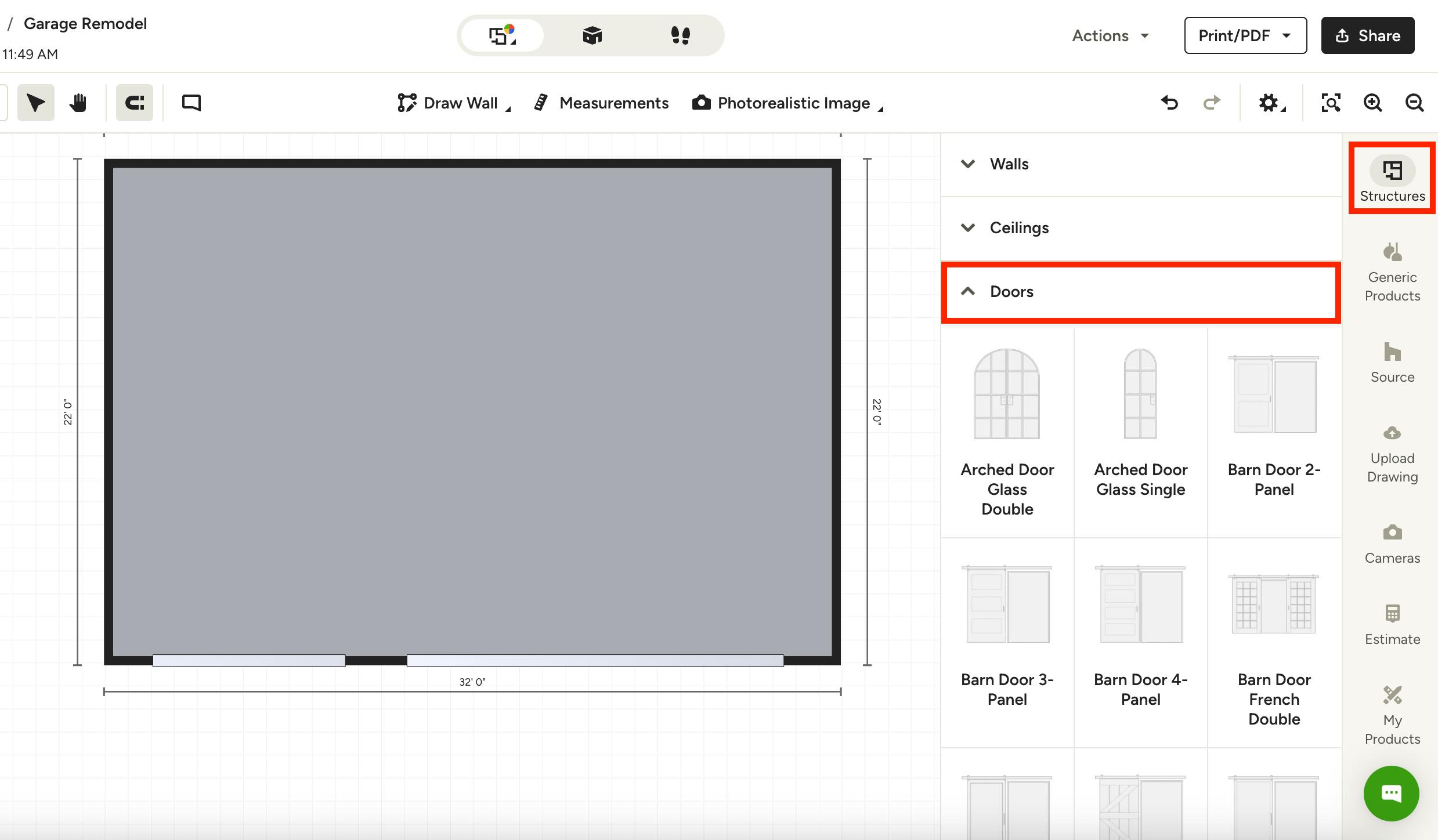The width and height of the screenshot is (1438, 840).
Task: Click the Share button
Action: [x=1368, y=35]
